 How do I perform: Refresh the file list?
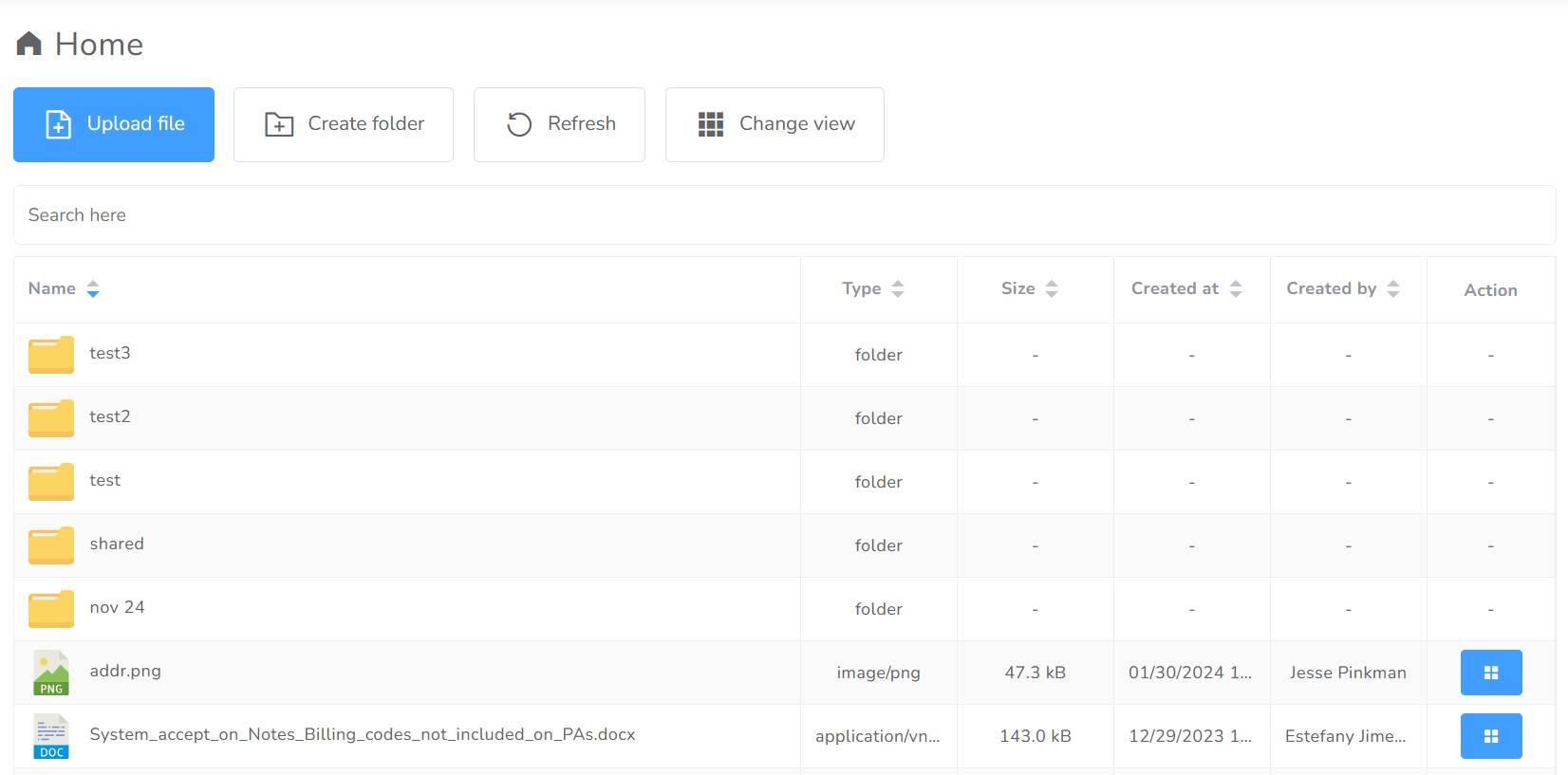pyautogui.click(x=559, y=124)
